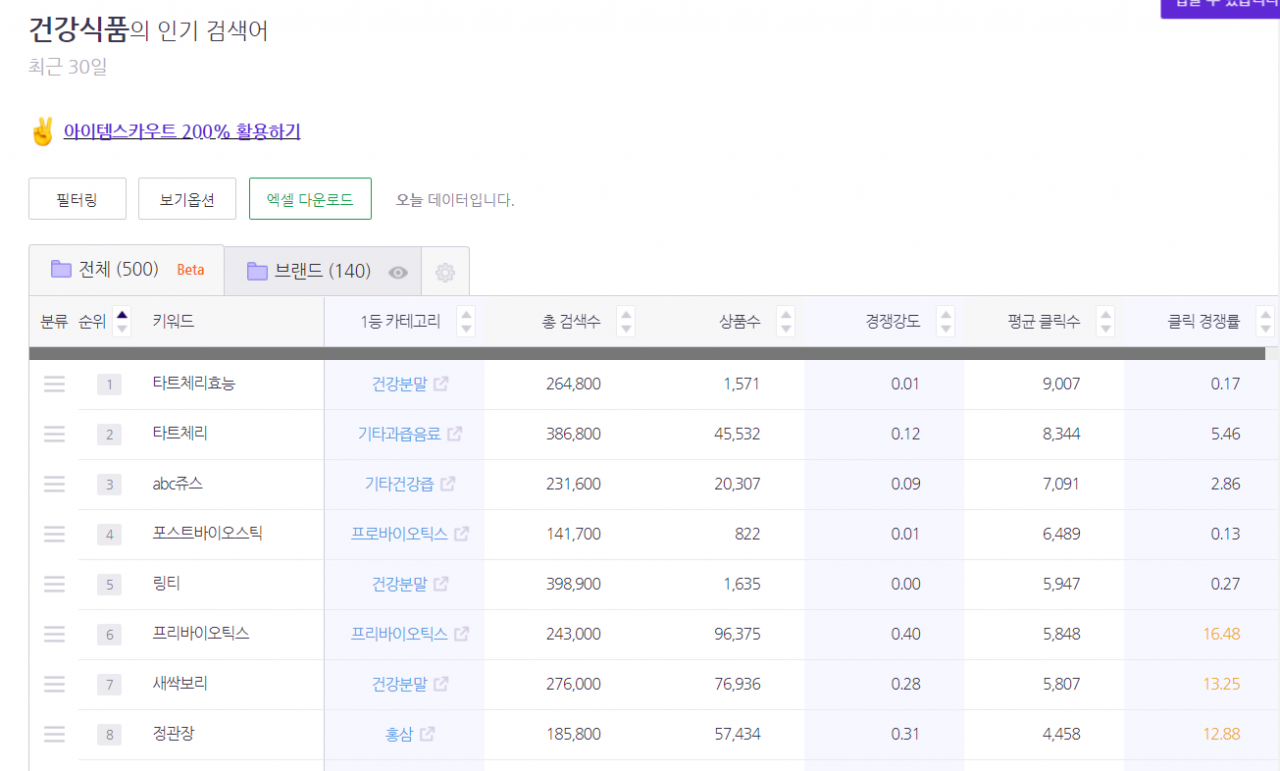Screen dimensions: 1280x771
Task: Click click competition value 16.48
Action: pos(1222,634)
